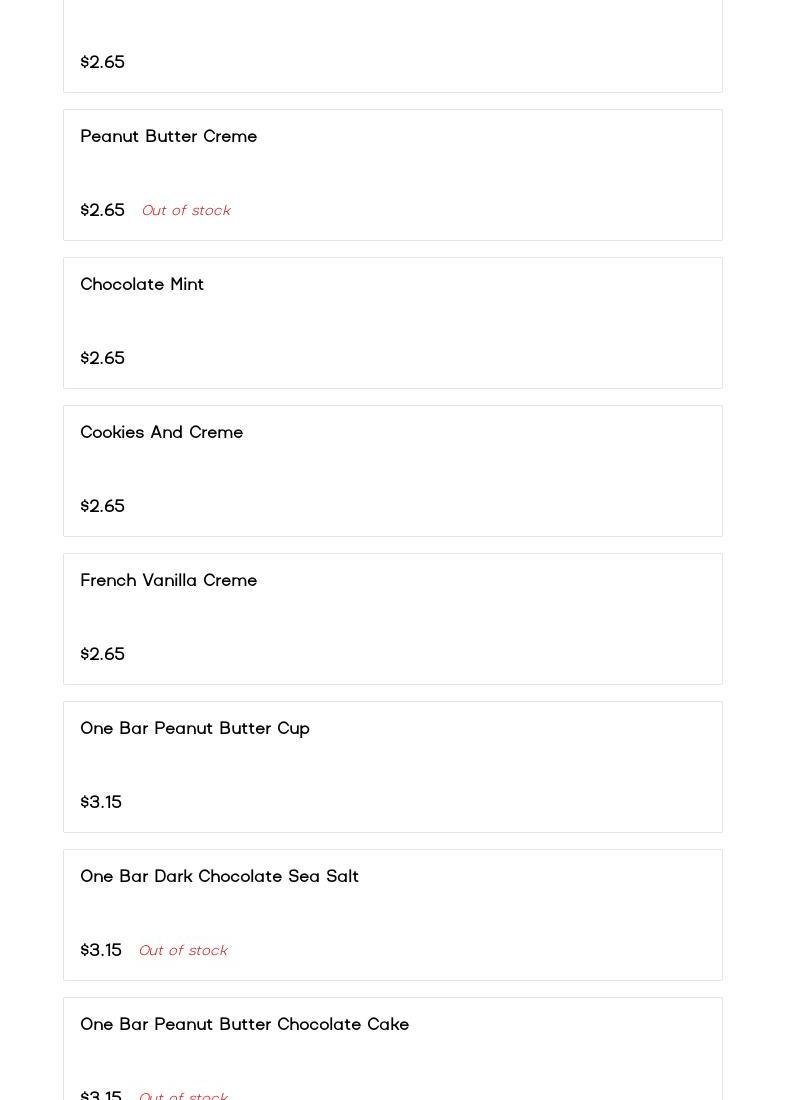Click Out of stock label on Dark Chocolate Sea Salt
Screen dimensions: 785x1100
coord(183,951)
